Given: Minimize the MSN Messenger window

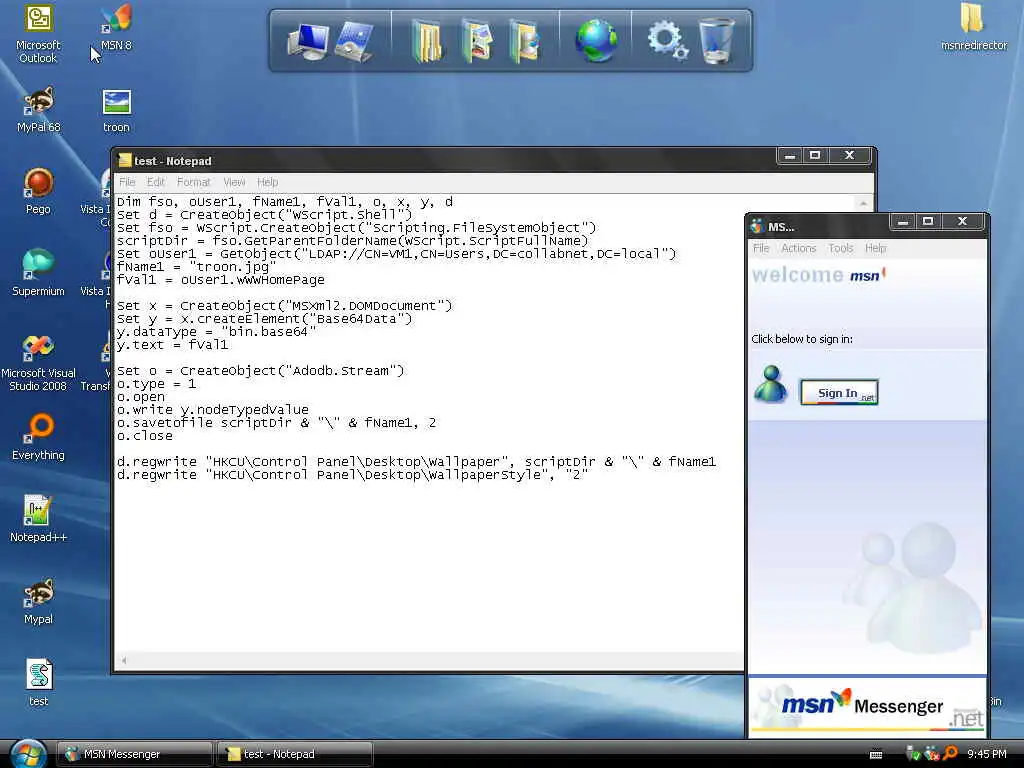Looking at the screenshot, I should pos(903,221).
